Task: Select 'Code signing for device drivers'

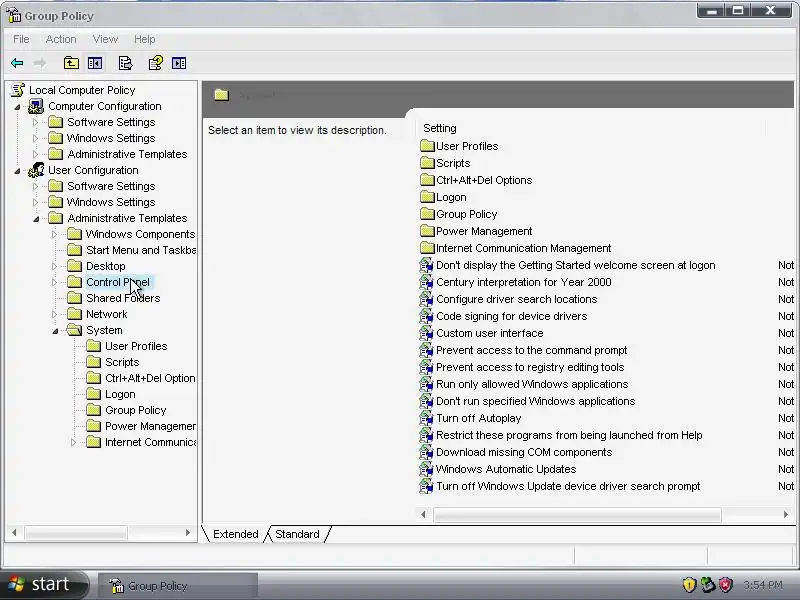Action: (511, 316)
